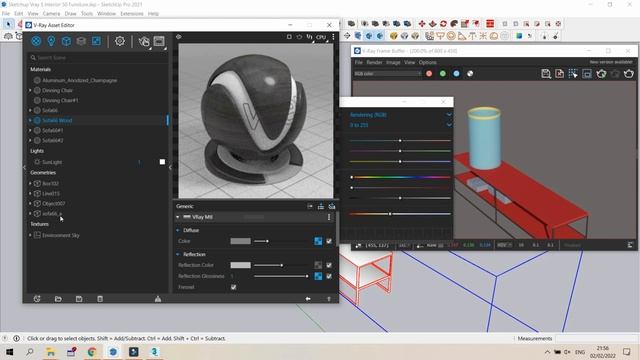Click purge unused assets broom icon
Screen dimensions: 640x360
pyautogui.click(x=158, y=299)
